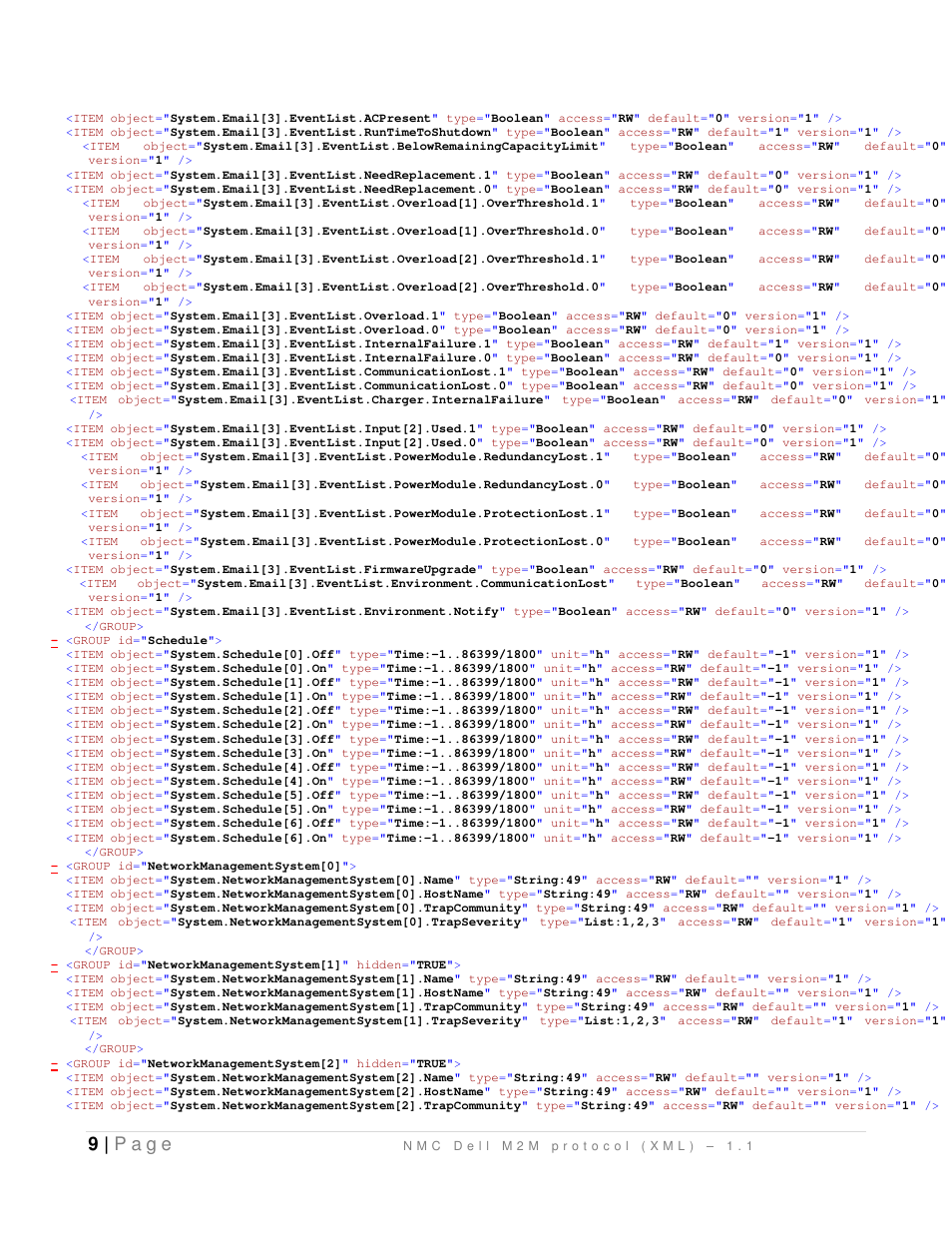The width and height of the screenshot is (952, 1233).
Task: Click the "EventList.InternalFailure.0" object name
Action: 331,357
